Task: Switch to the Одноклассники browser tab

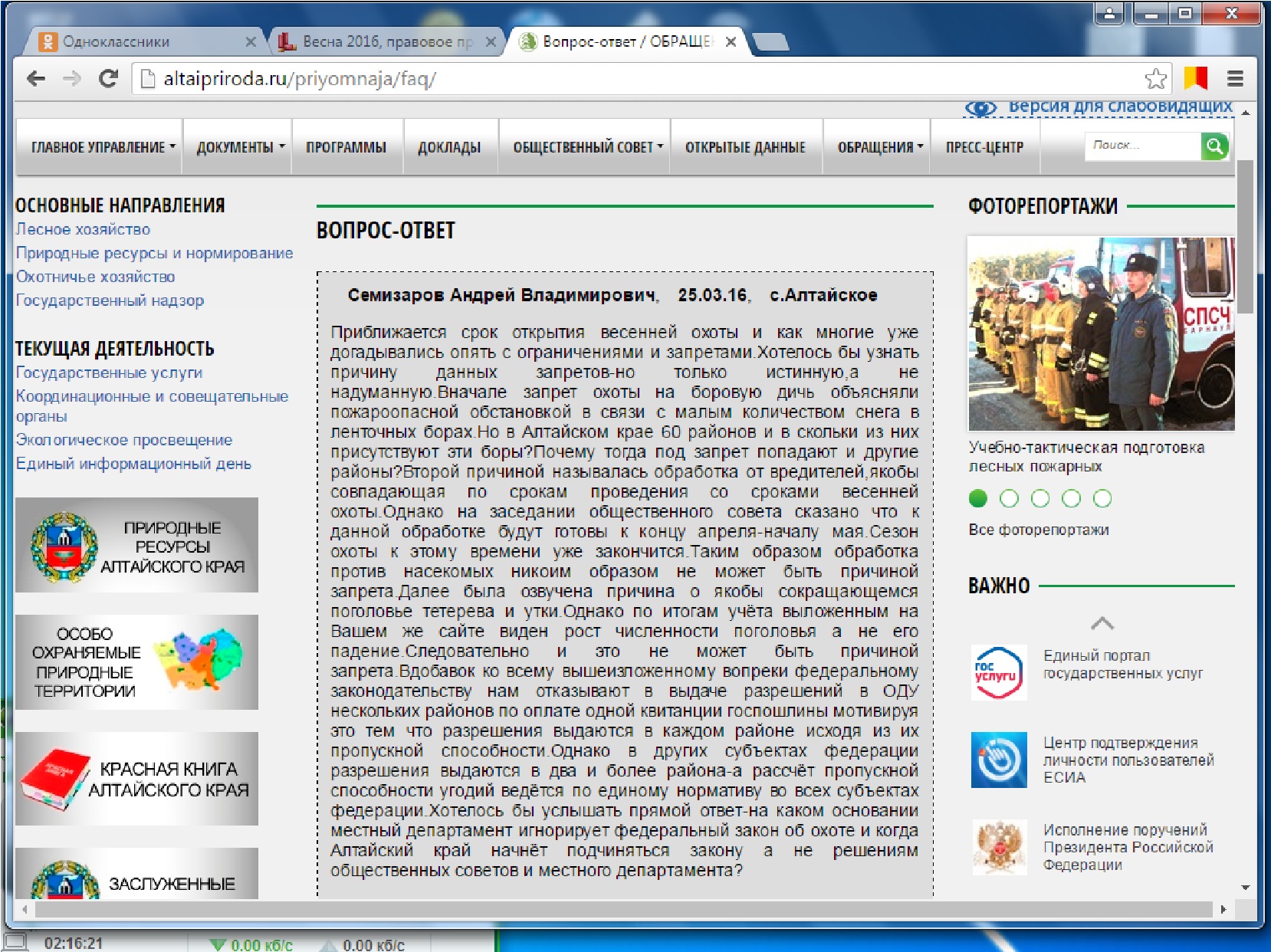Action: [x=116, y=41]
